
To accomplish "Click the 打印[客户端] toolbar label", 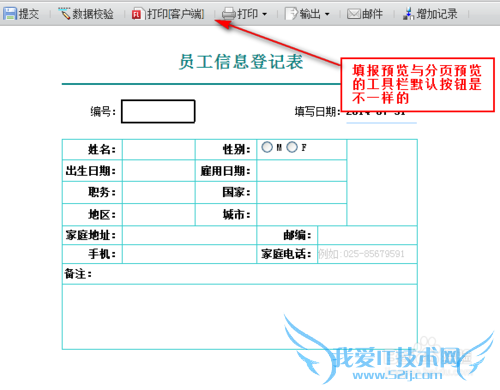I will (176, 14).
